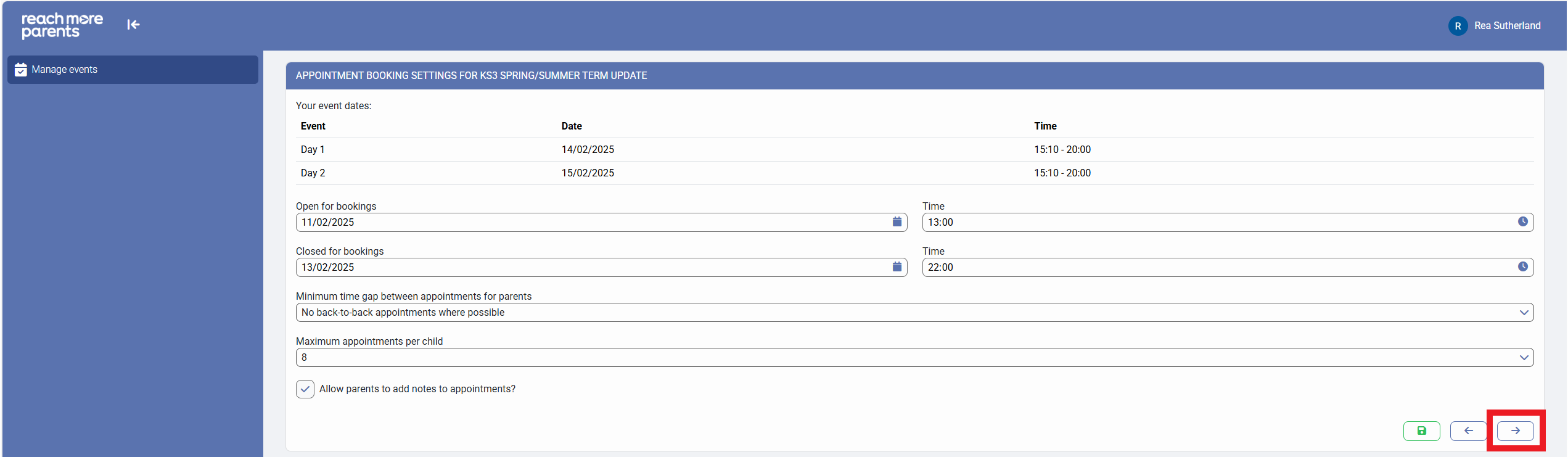Click the green save icon button
Screen dimensions: 1568x457
click(x=1421, y=431)
